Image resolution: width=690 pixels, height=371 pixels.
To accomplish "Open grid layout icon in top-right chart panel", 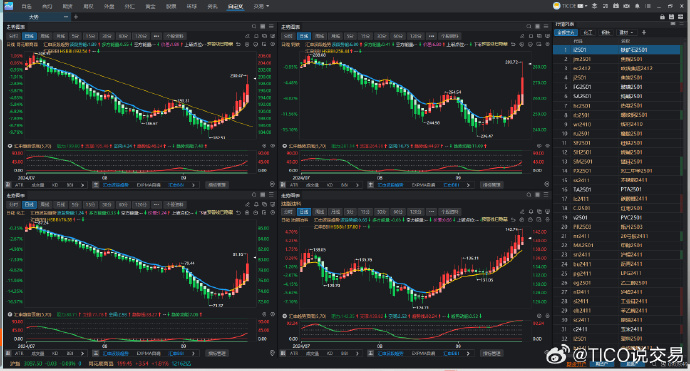I will (537, 27).
